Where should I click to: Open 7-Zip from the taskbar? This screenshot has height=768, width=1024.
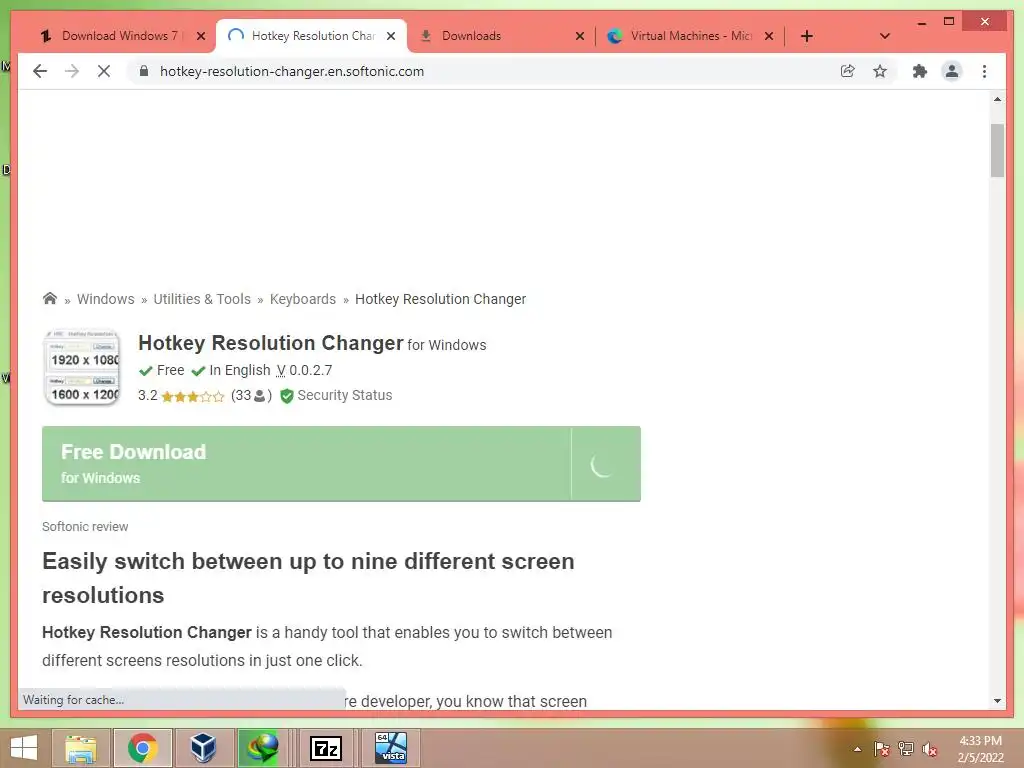pos(326,748)
